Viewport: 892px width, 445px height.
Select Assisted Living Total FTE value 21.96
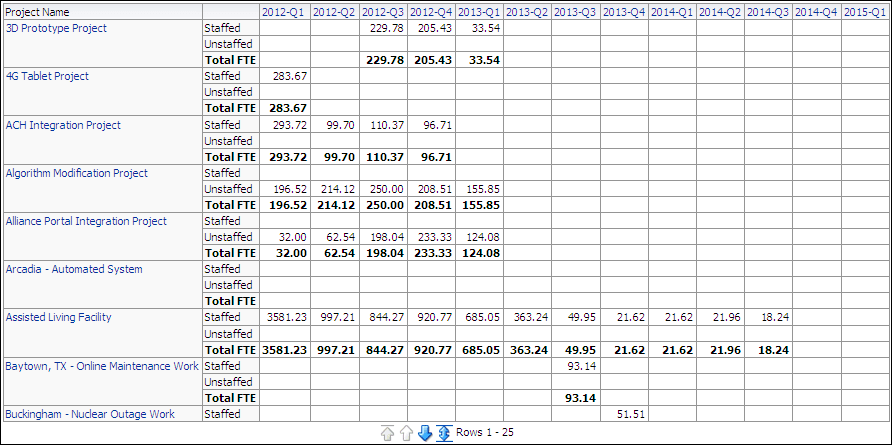click(726, 349)
